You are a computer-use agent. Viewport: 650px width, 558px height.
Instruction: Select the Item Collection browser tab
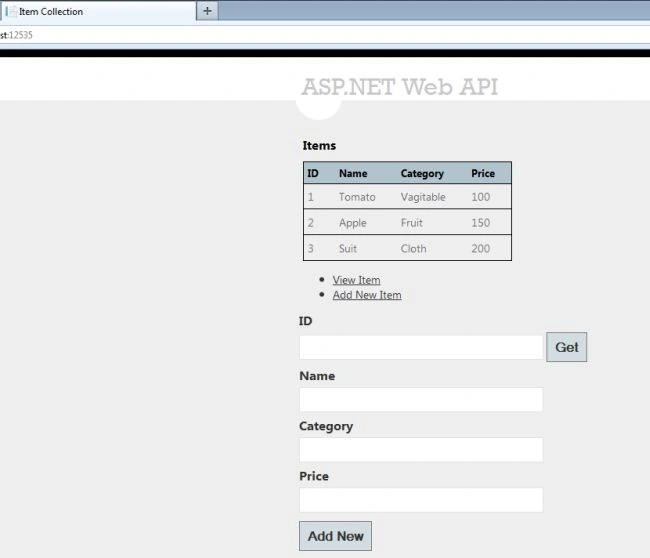coord(98,11)
